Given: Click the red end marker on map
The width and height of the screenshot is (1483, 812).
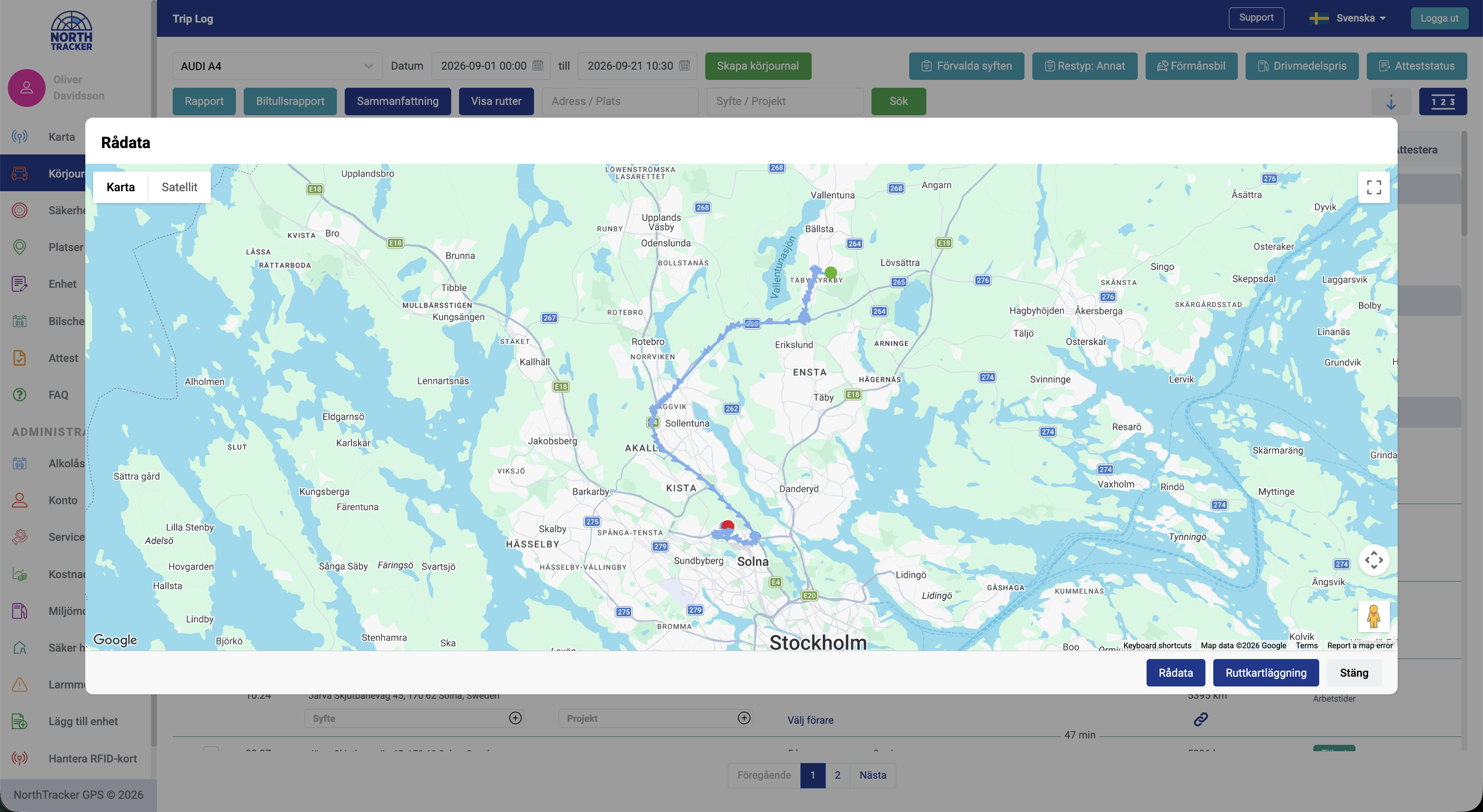Looking at the screenshot, I should tap(728, 526).
